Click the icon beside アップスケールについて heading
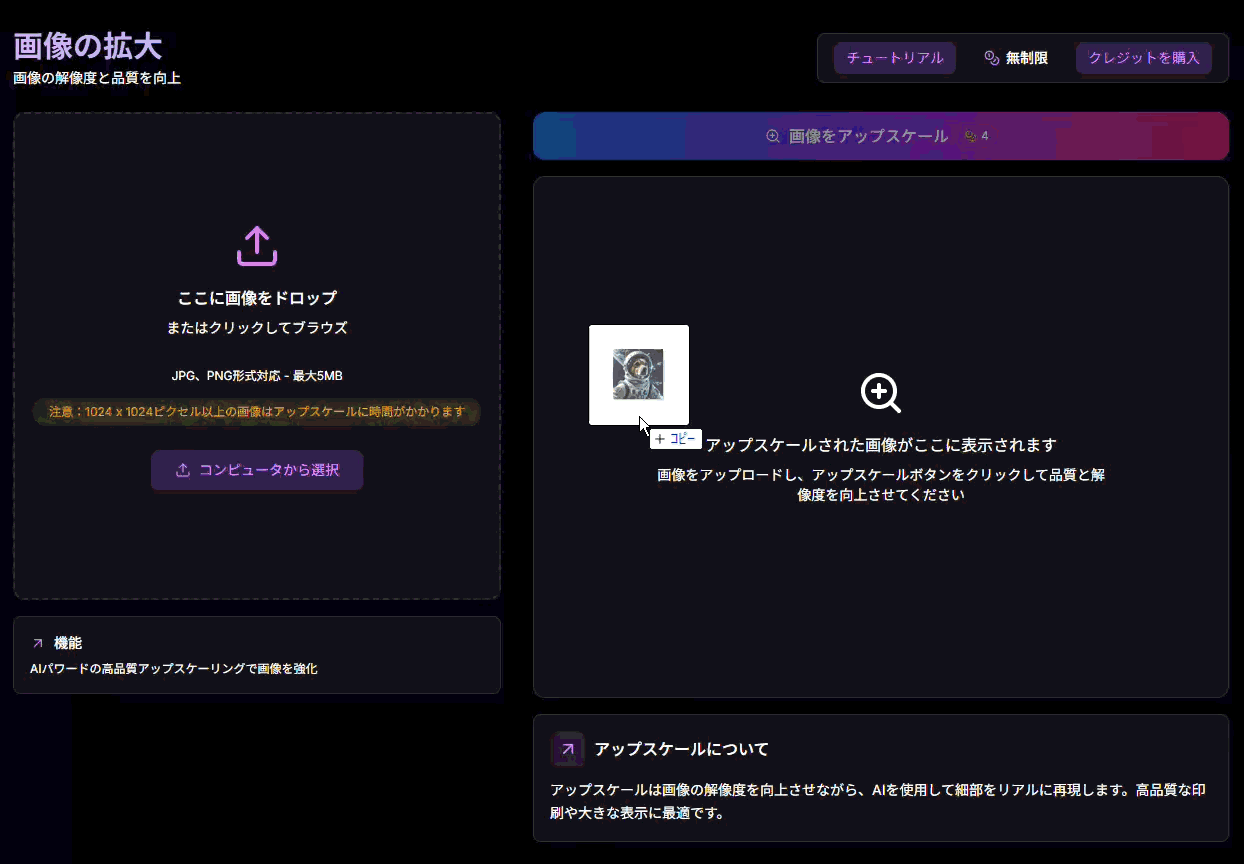The width and height of the screenshot is (1244, 864). 567,749
